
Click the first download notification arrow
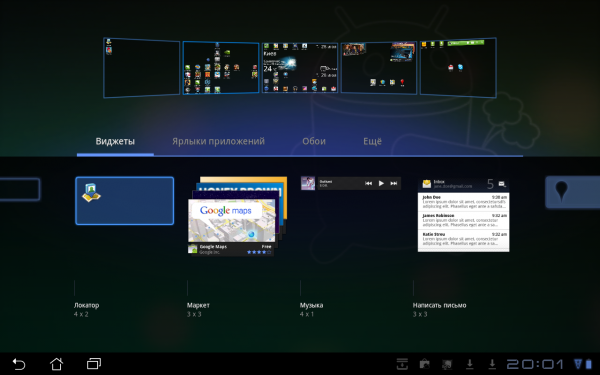pos(470,364)
